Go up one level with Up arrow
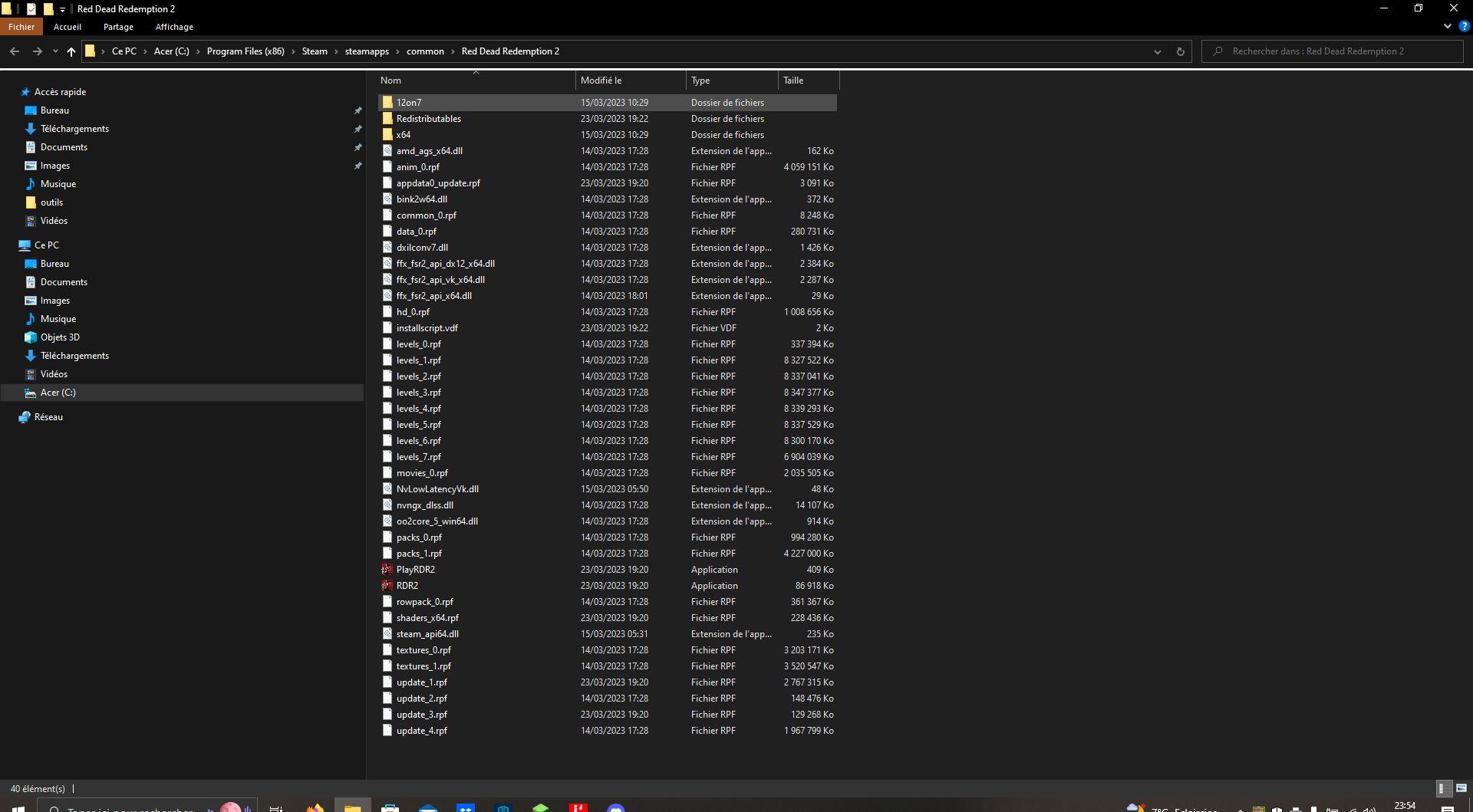The width and height of the screenshot is (1473, 812). click(x=71, y=51)
